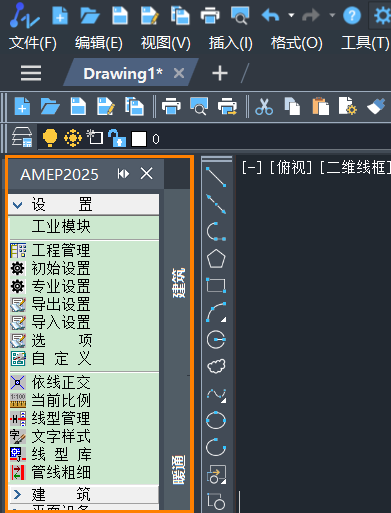Select the Construction line tool

pos(216,204)
